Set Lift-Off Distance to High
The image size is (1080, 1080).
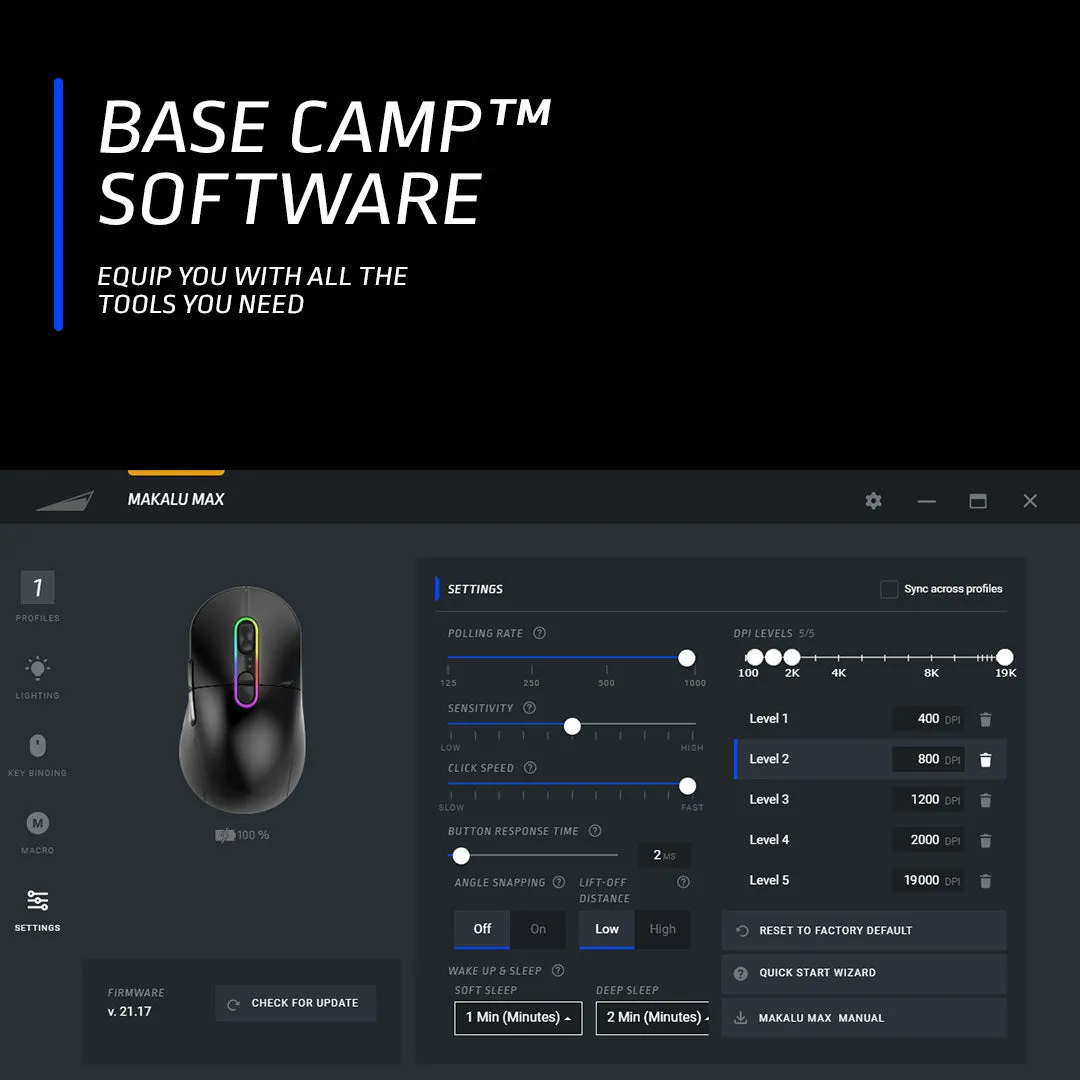point(663,929)
